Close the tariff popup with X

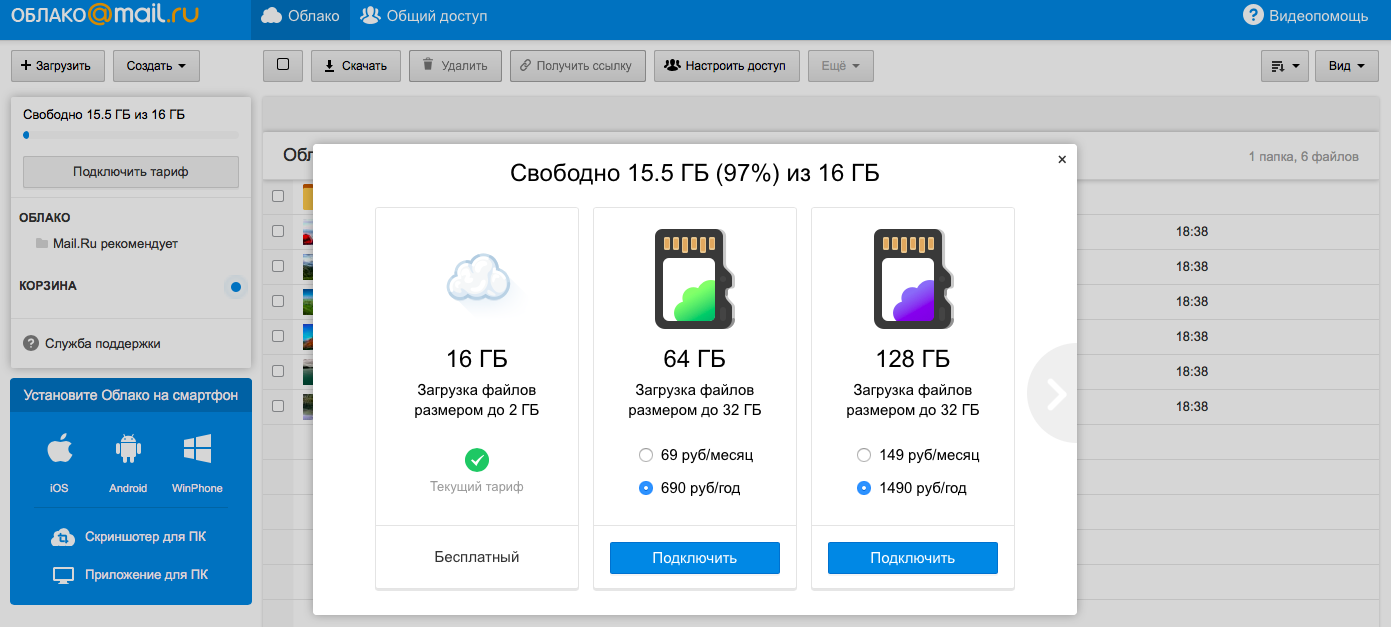(1062, 159)
